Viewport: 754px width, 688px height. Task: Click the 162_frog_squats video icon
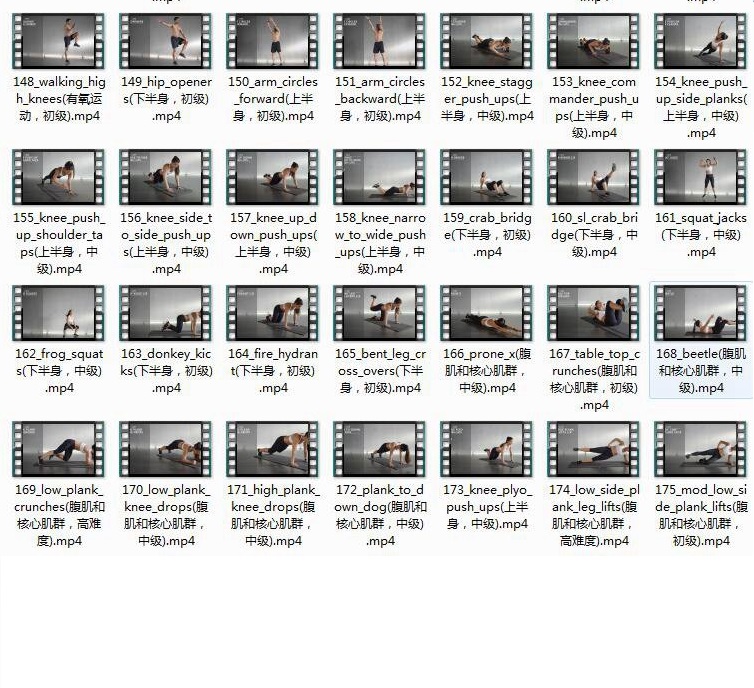click(58, 313)
